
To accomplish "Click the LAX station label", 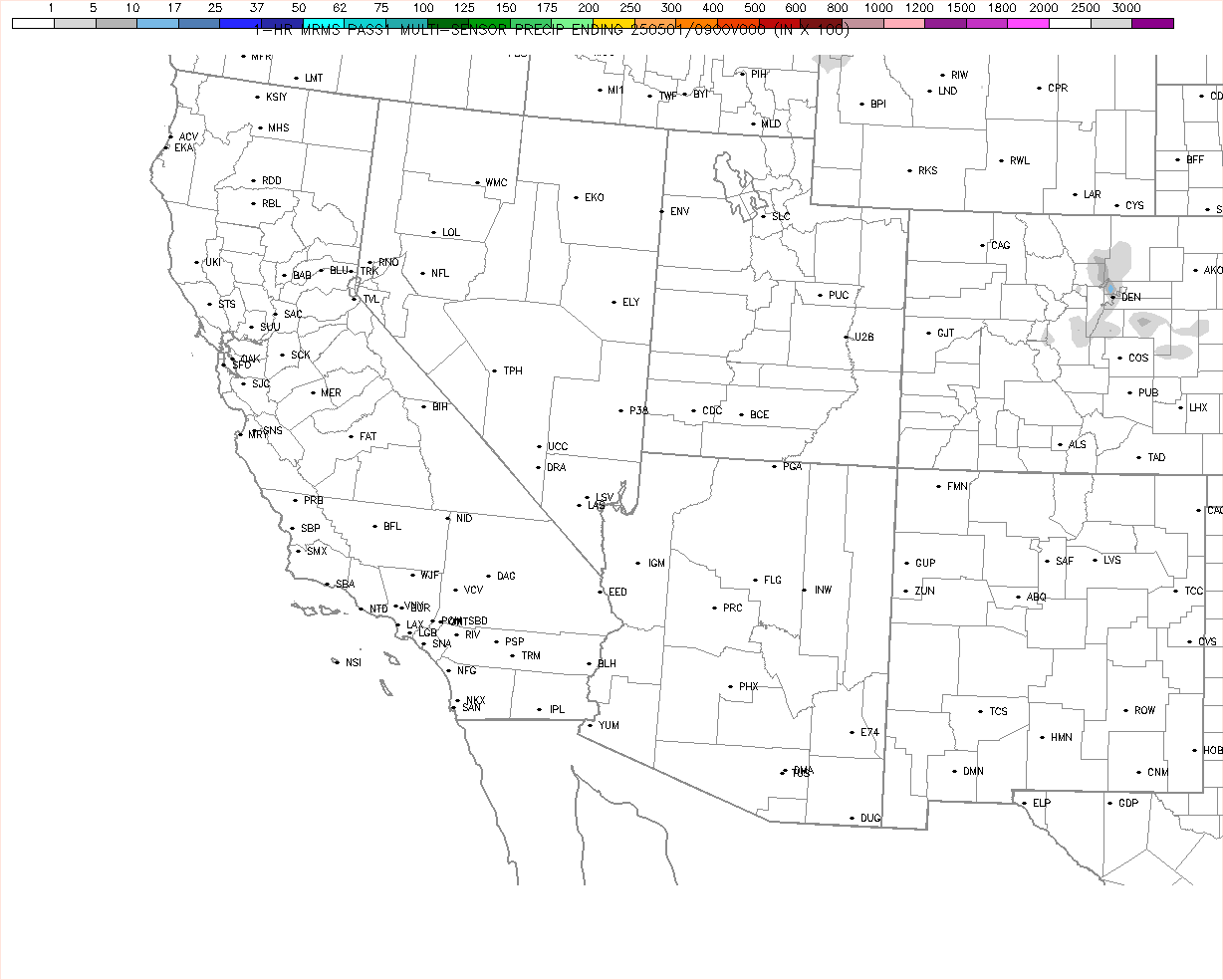I will click(x=415, y=625).
